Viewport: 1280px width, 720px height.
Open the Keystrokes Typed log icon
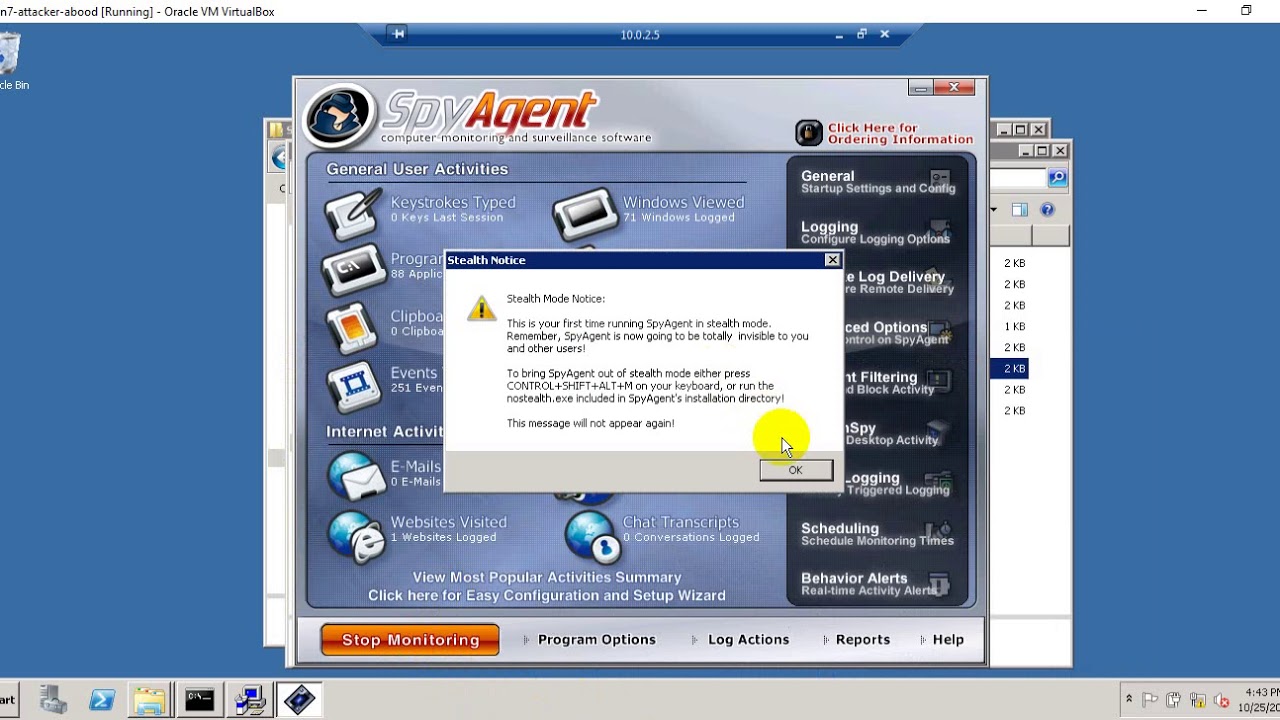pyautogui.click(x=353, y=212)
